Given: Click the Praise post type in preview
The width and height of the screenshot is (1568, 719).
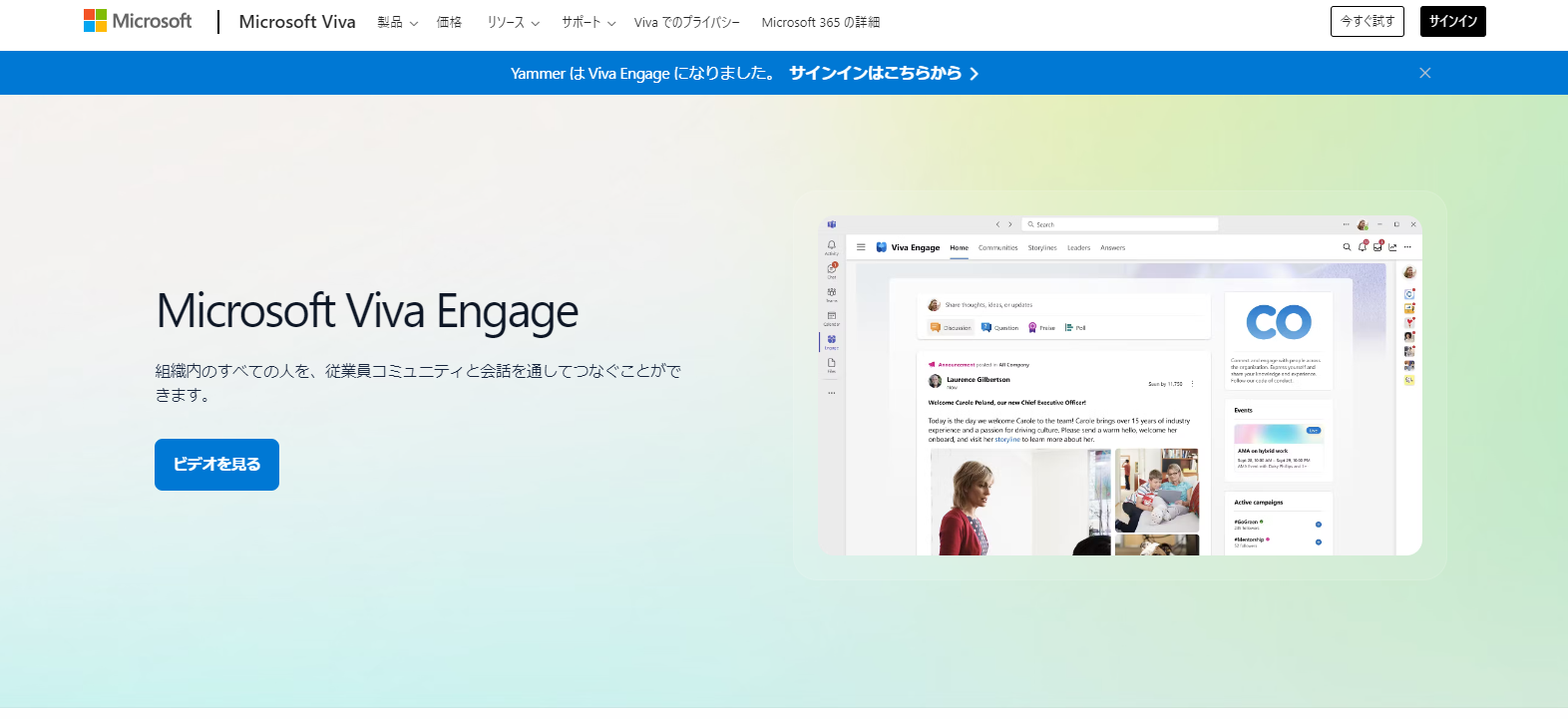Looking at the screenshot, I should point(1041,327).
